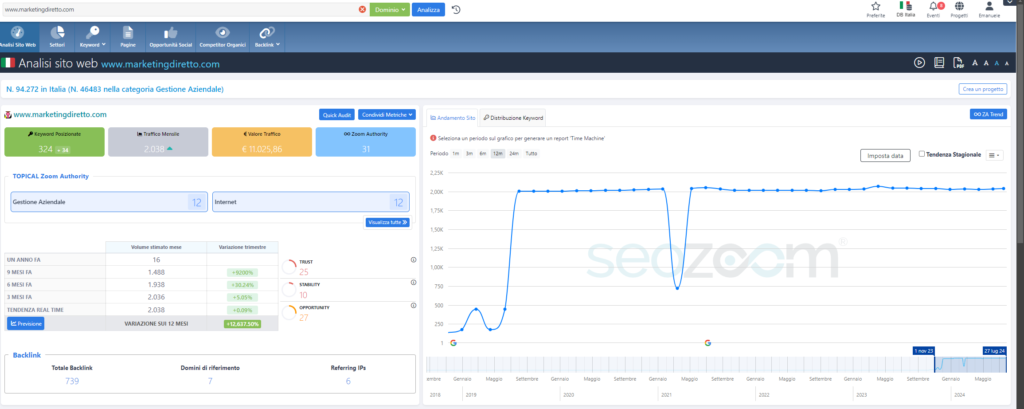Show info for the STABILITY metric
The height and width of the screenshot is (409, 1024).
pyautogui.click(x=413, y=282)
